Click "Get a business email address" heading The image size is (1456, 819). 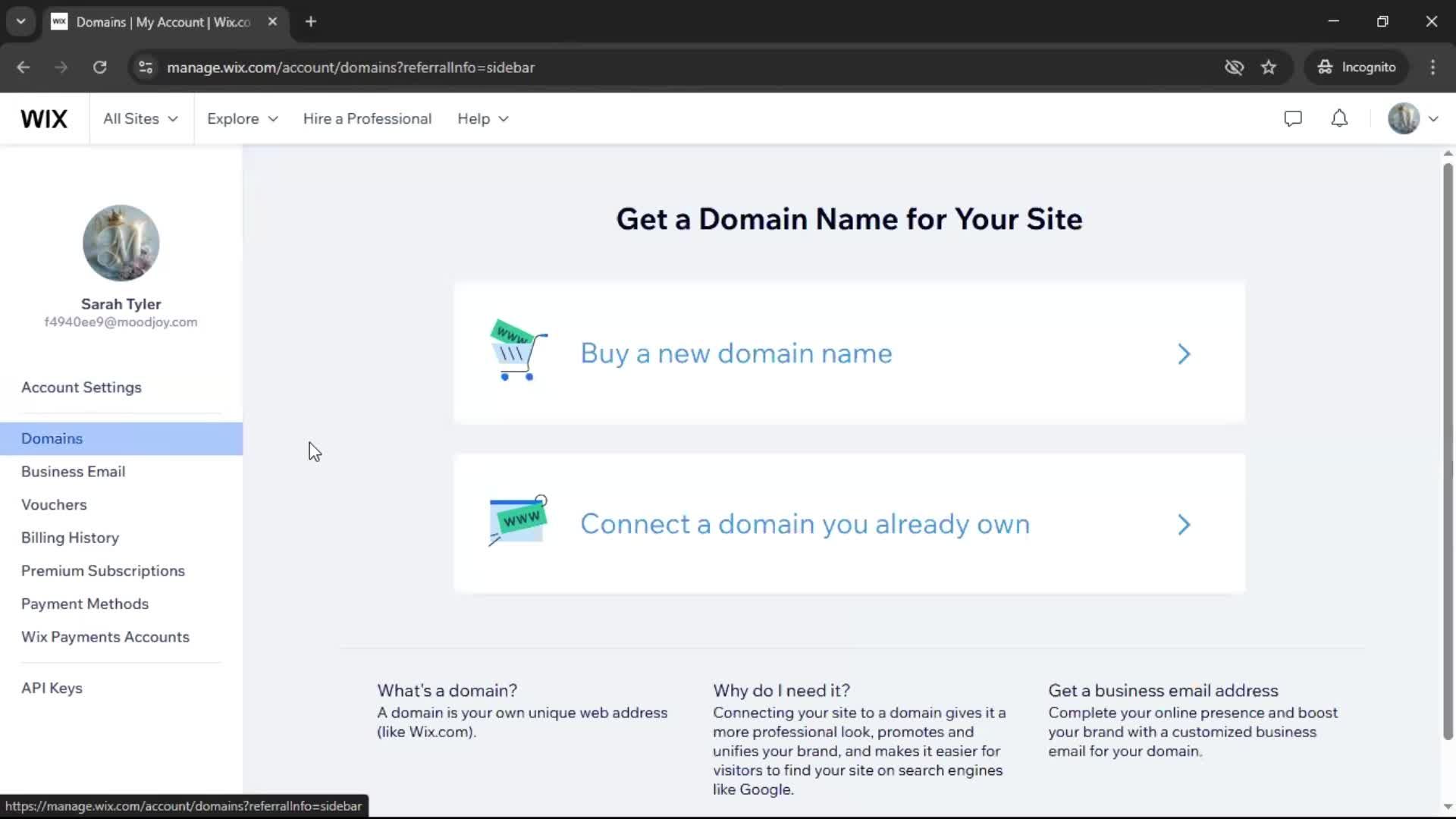[x=1163, y=691]
